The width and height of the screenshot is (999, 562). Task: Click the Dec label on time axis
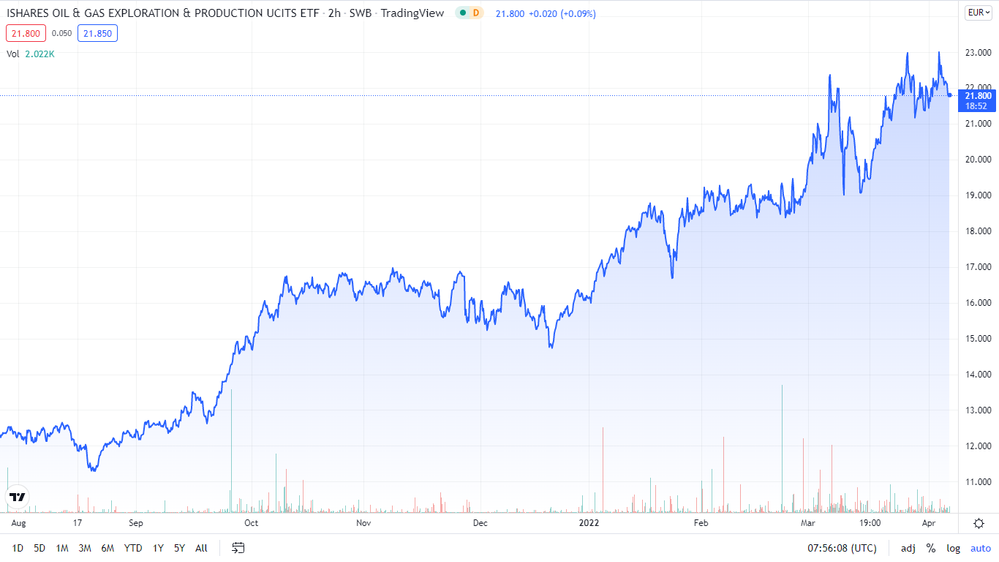point(480,523)
